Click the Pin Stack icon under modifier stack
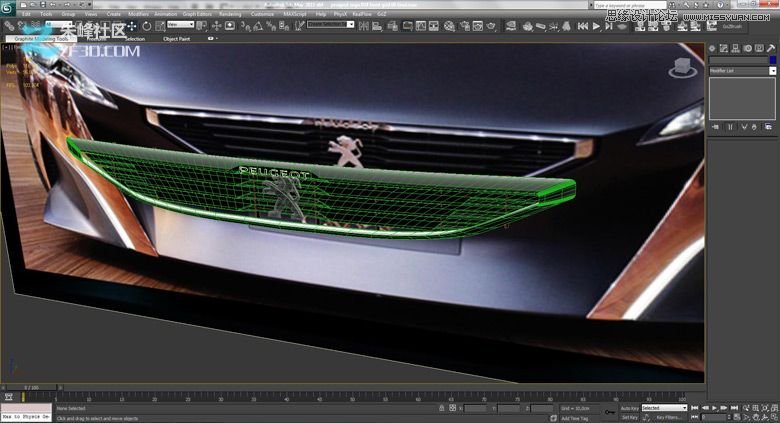The width and height of the screenshot is (780, 423). point(715,127)
